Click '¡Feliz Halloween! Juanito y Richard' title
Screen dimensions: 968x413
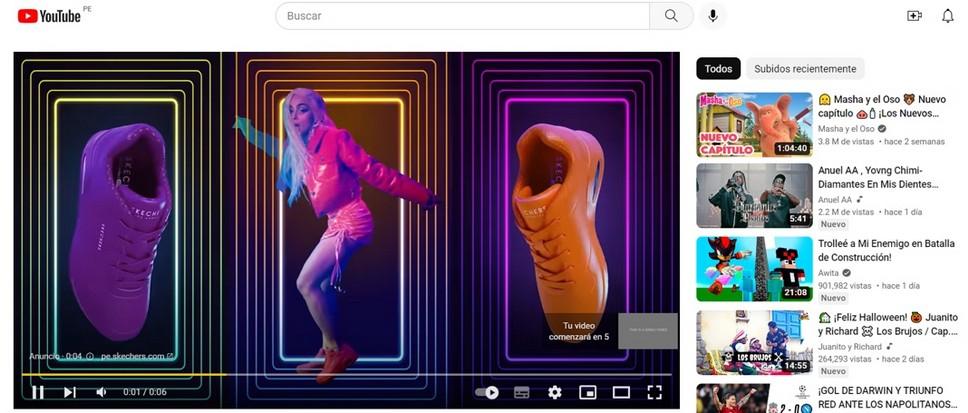coord(888,324)
